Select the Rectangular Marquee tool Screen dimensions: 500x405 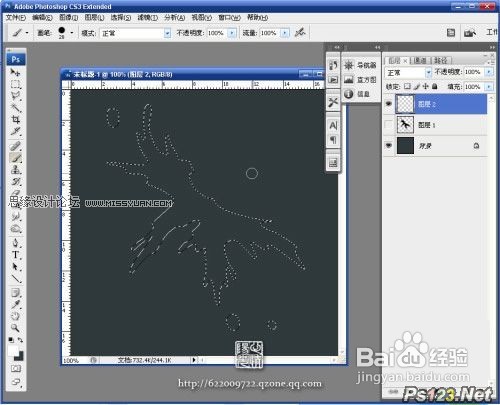15,84
